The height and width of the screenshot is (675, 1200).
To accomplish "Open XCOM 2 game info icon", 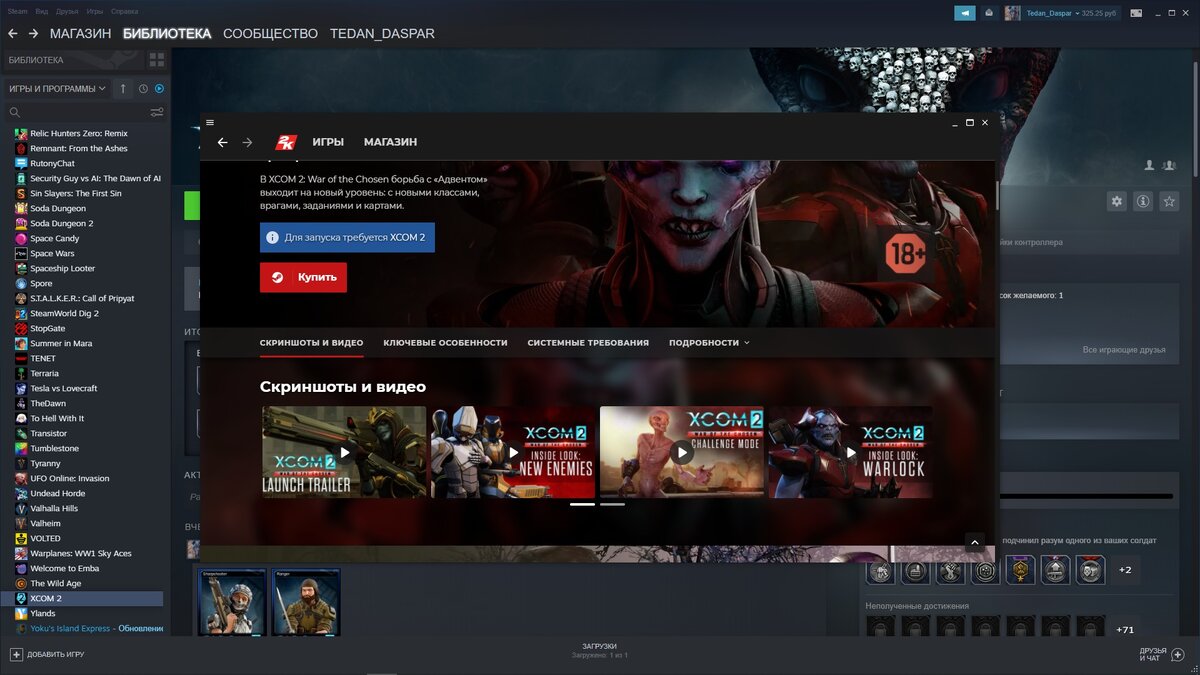I will tap(1143, 201).
